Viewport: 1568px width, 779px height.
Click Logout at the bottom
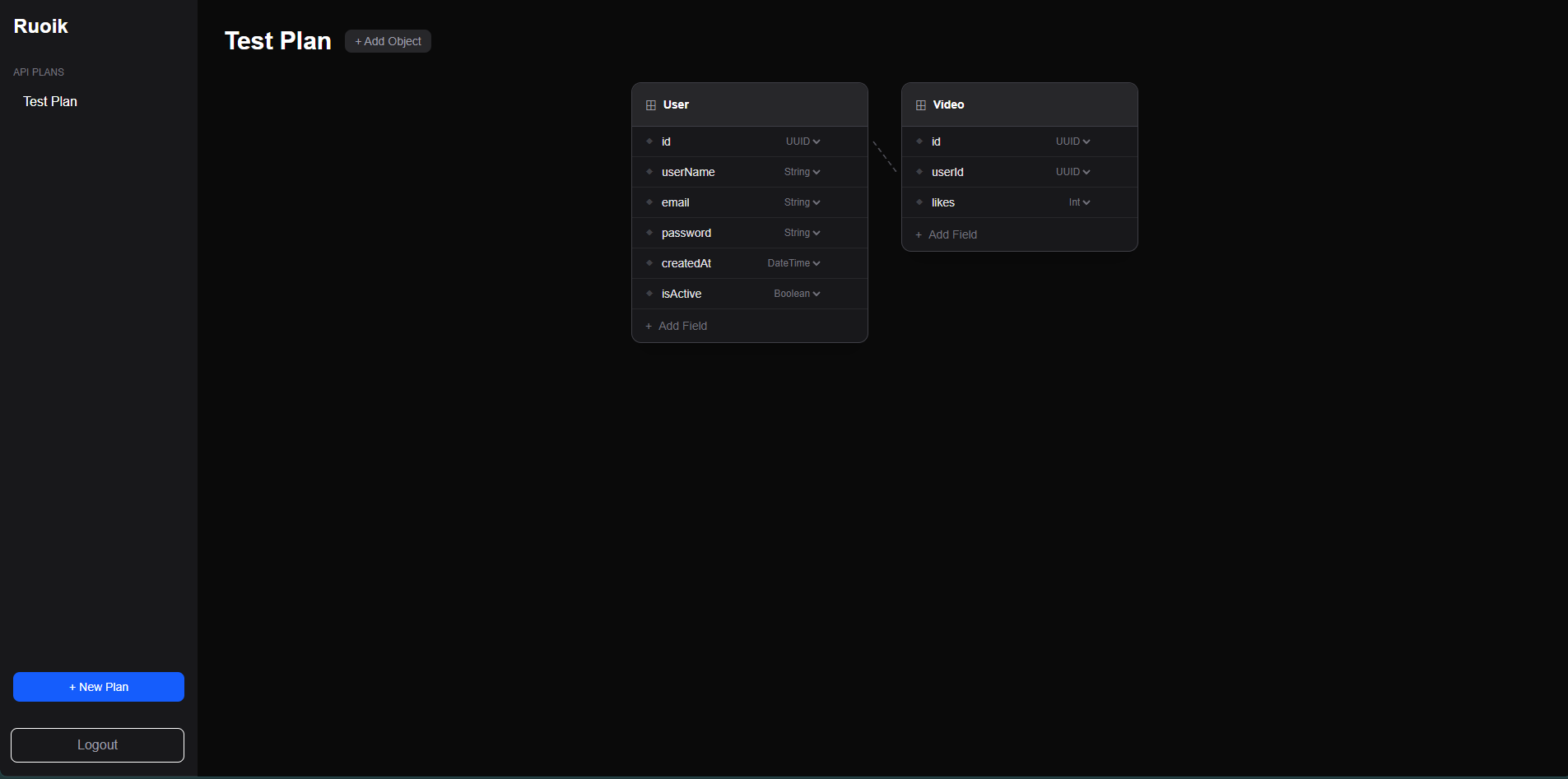tap(97, 744)
